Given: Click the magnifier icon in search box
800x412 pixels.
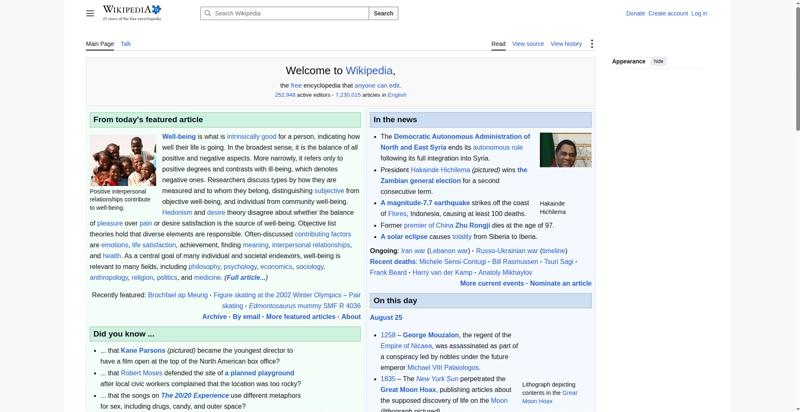Looking at the screenshot, I should [207, 13].
